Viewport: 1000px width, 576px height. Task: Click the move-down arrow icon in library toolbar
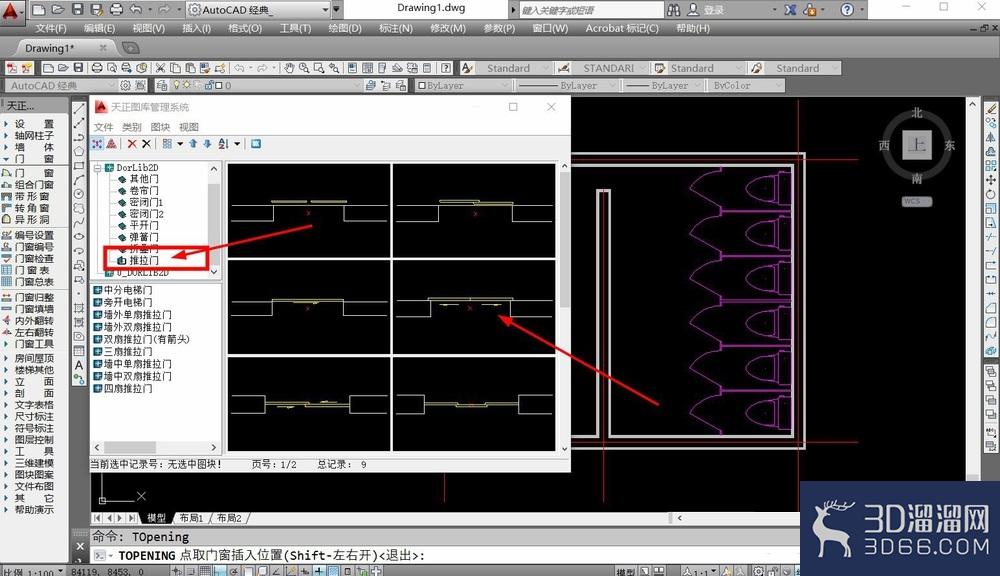tap(207, 144)
